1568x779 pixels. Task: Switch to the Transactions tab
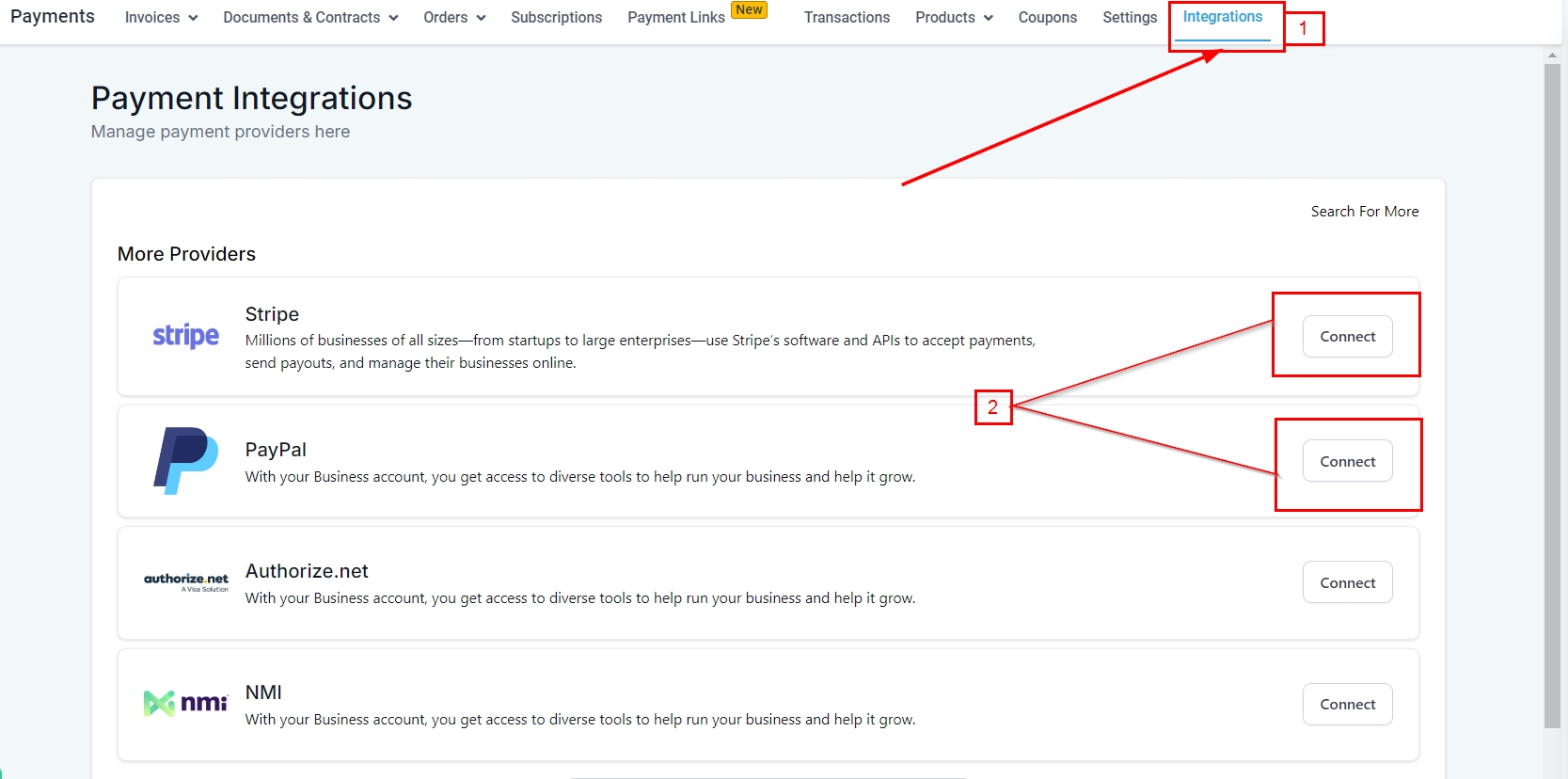[847, 18]
